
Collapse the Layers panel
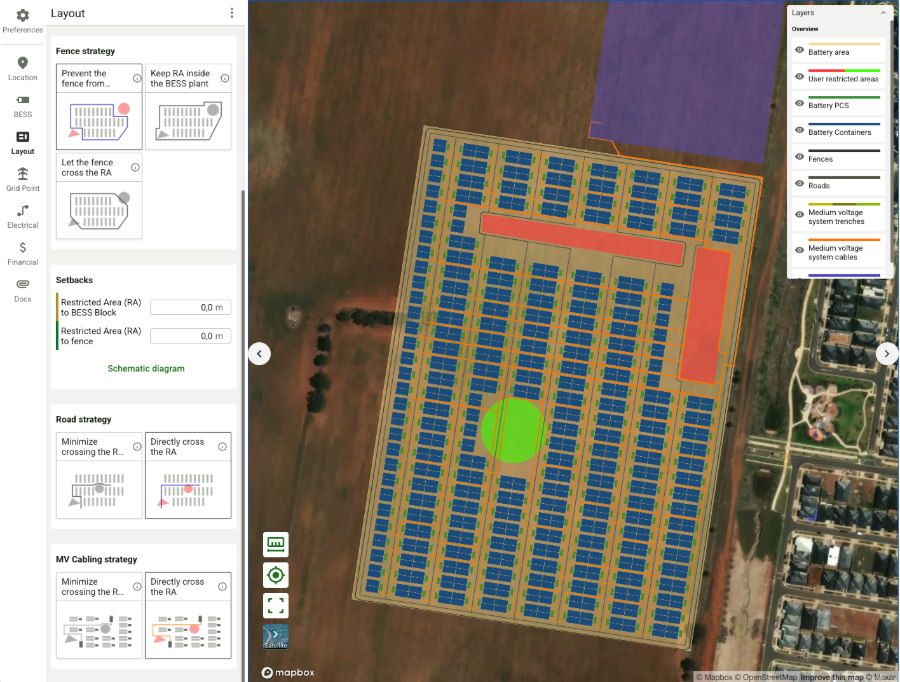click(883, 13)
